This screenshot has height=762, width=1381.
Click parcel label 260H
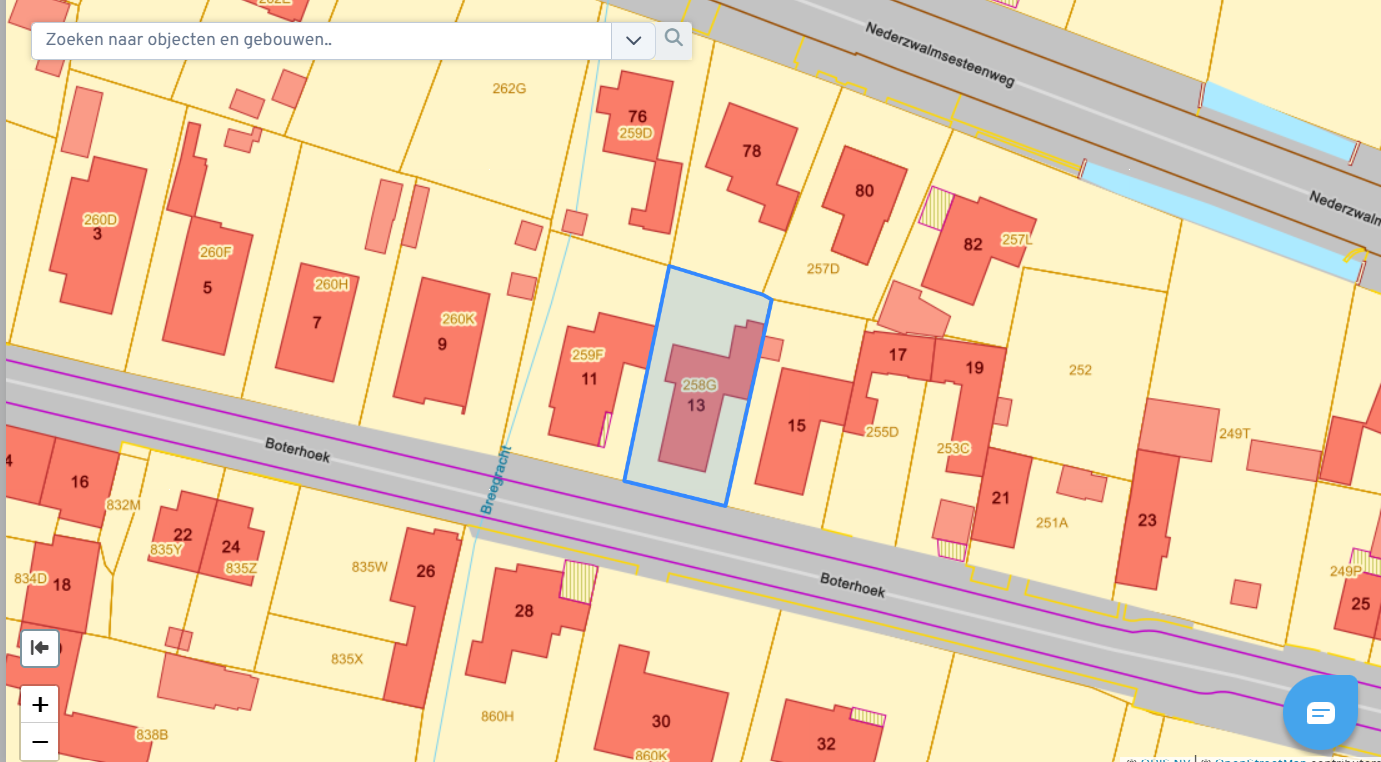click(332, 285)
